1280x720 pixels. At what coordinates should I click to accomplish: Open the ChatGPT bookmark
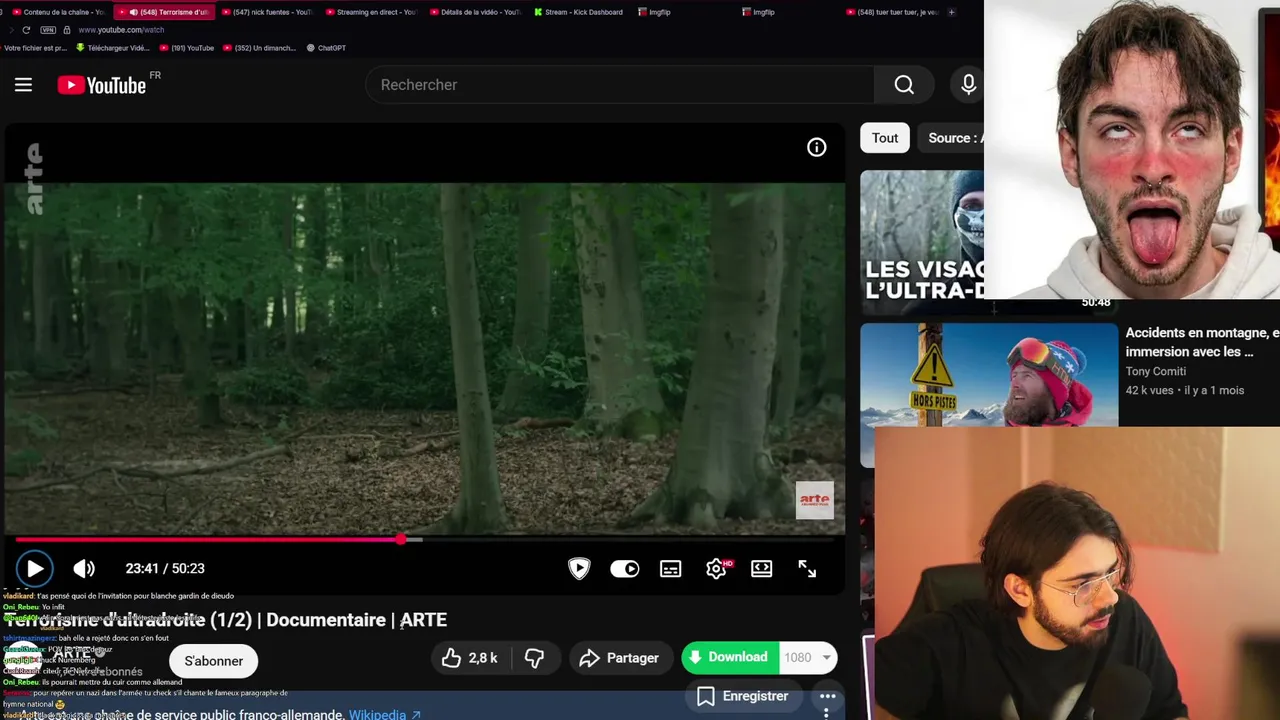click(x=326, y=48)
